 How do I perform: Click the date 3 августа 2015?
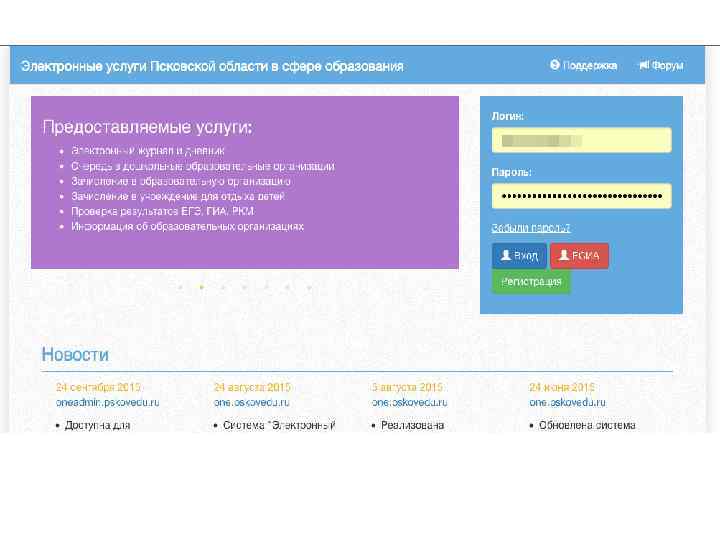point(407,387)
